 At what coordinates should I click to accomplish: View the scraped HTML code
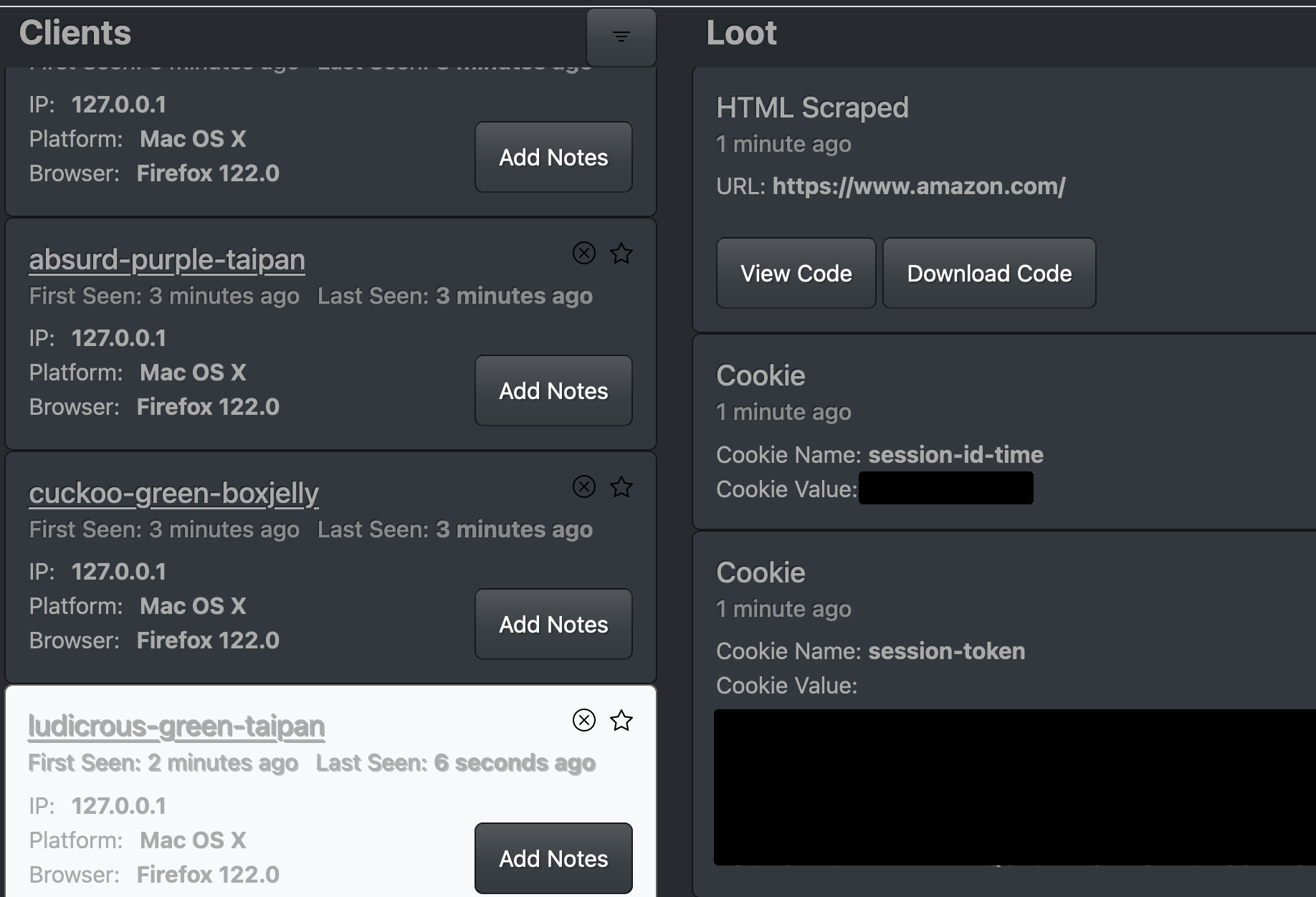tap(796, 274)
